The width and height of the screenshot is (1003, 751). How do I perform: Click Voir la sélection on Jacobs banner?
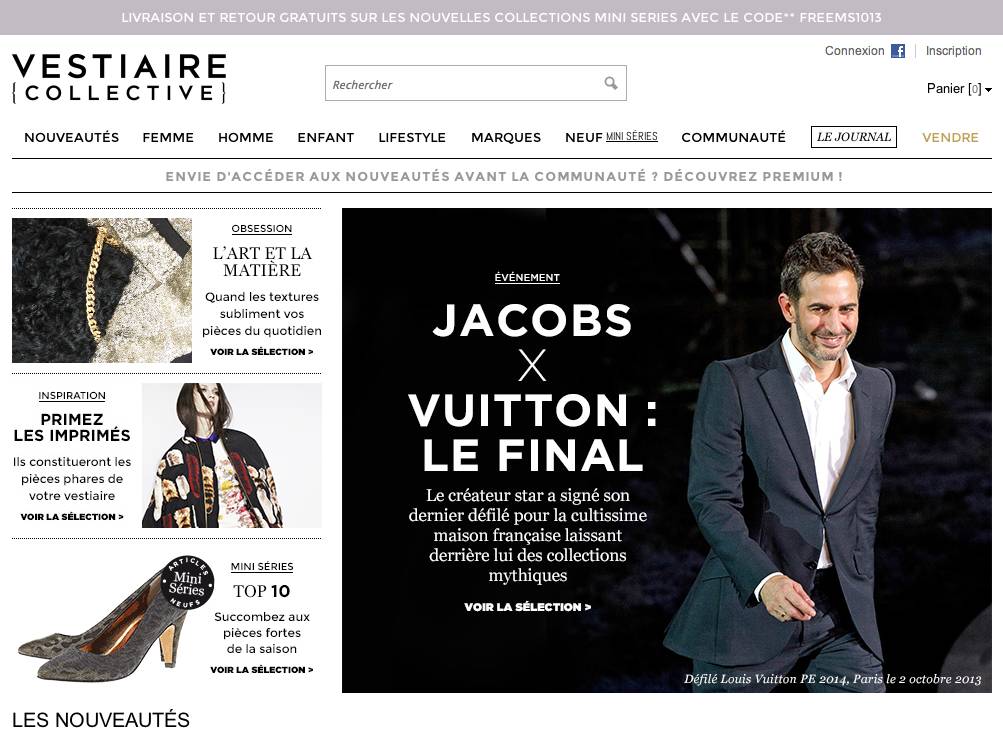pos(528,607)
